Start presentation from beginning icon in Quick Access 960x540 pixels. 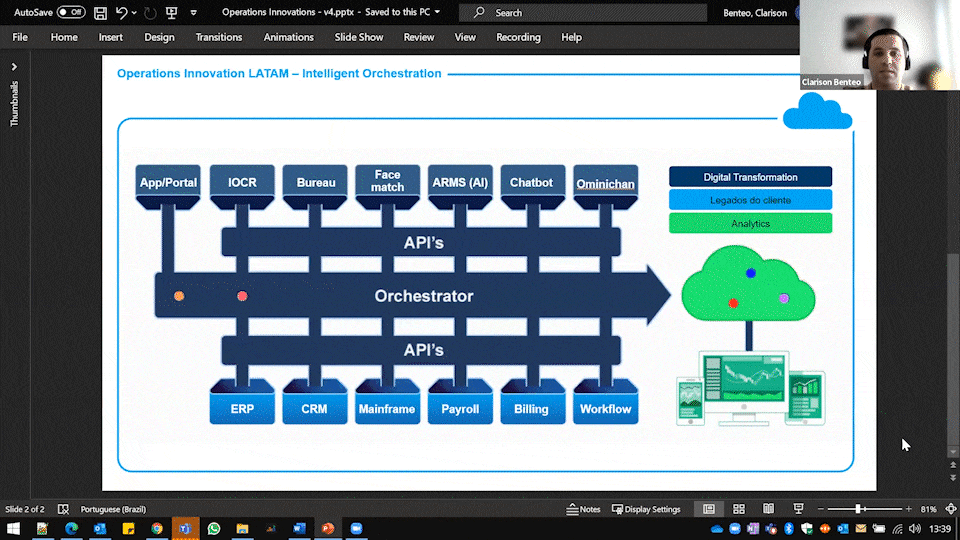pyautogui.click(x=171, y=13)
